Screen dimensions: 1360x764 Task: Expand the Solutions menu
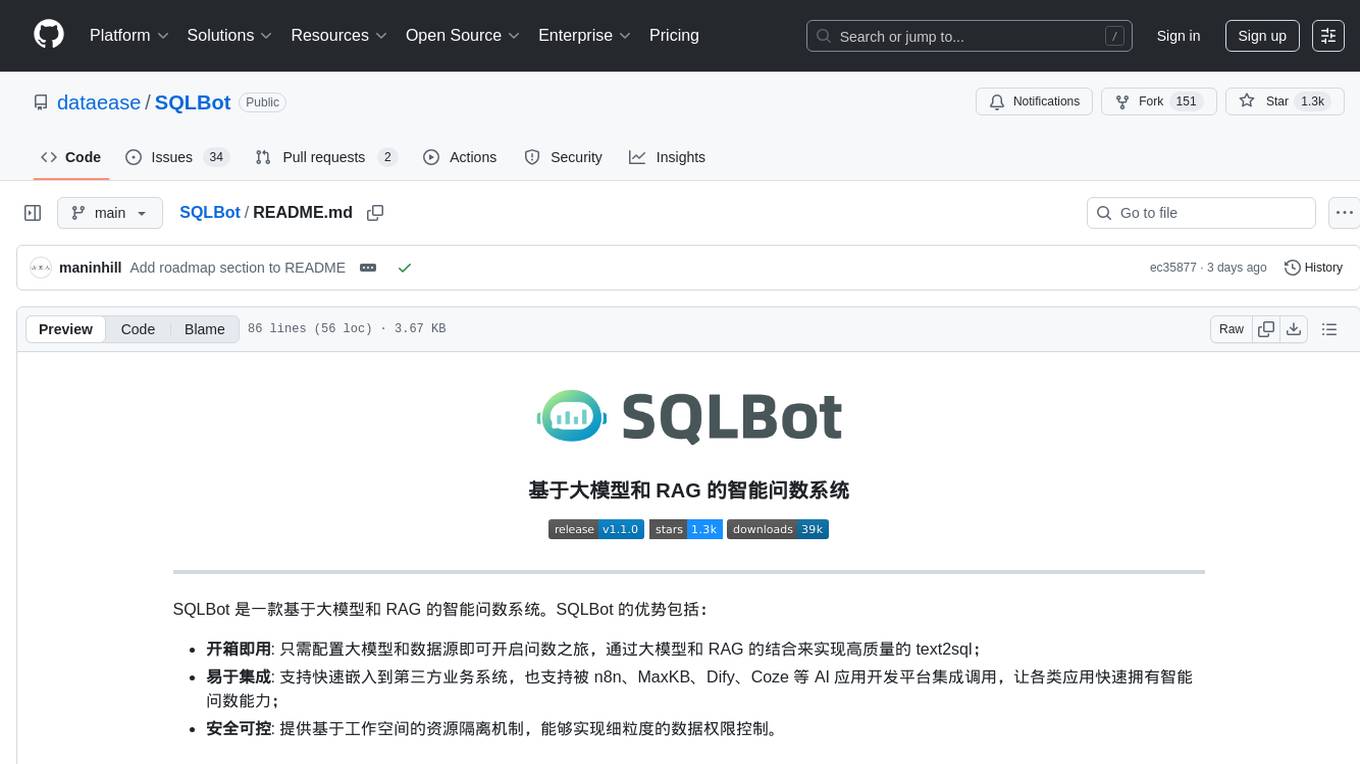(229, 35)
